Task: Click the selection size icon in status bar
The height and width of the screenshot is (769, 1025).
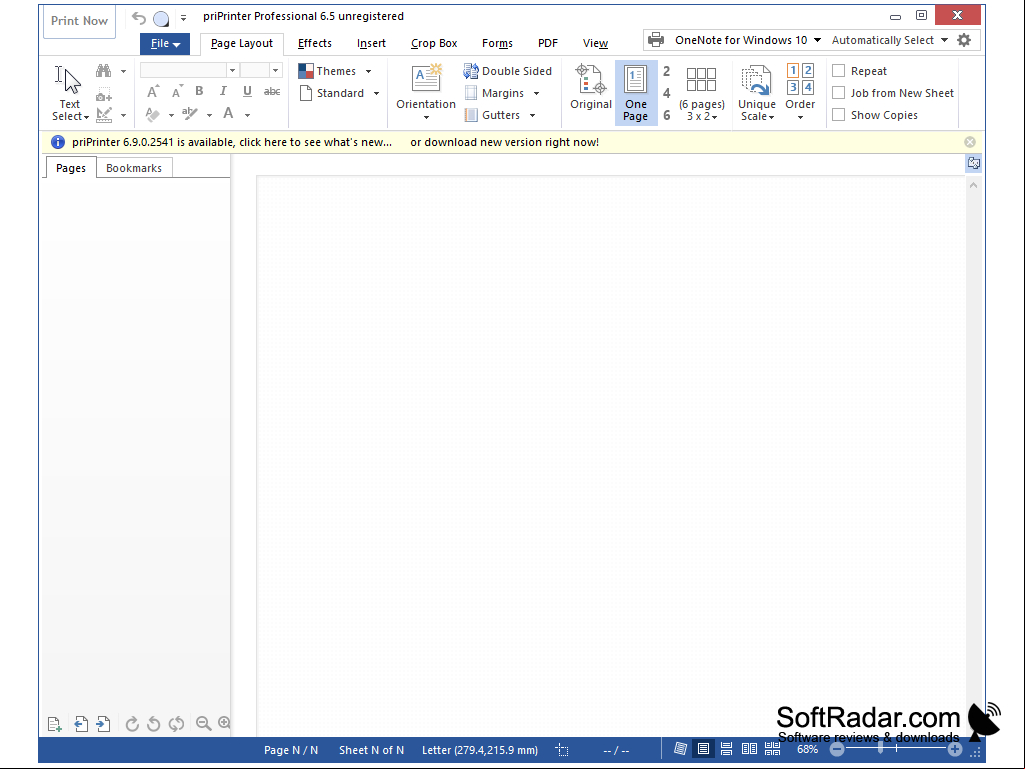Action: (x=562, y=750)
